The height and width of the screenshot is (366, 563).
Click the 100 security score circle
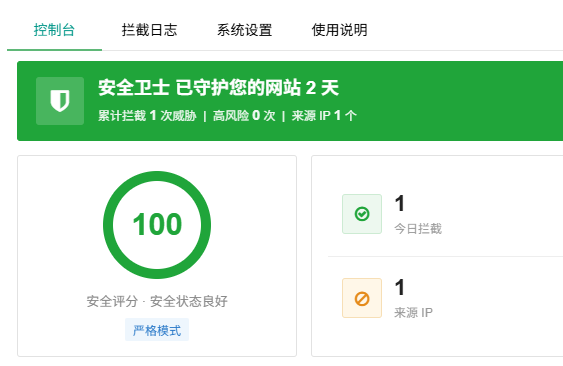[157, 225]
